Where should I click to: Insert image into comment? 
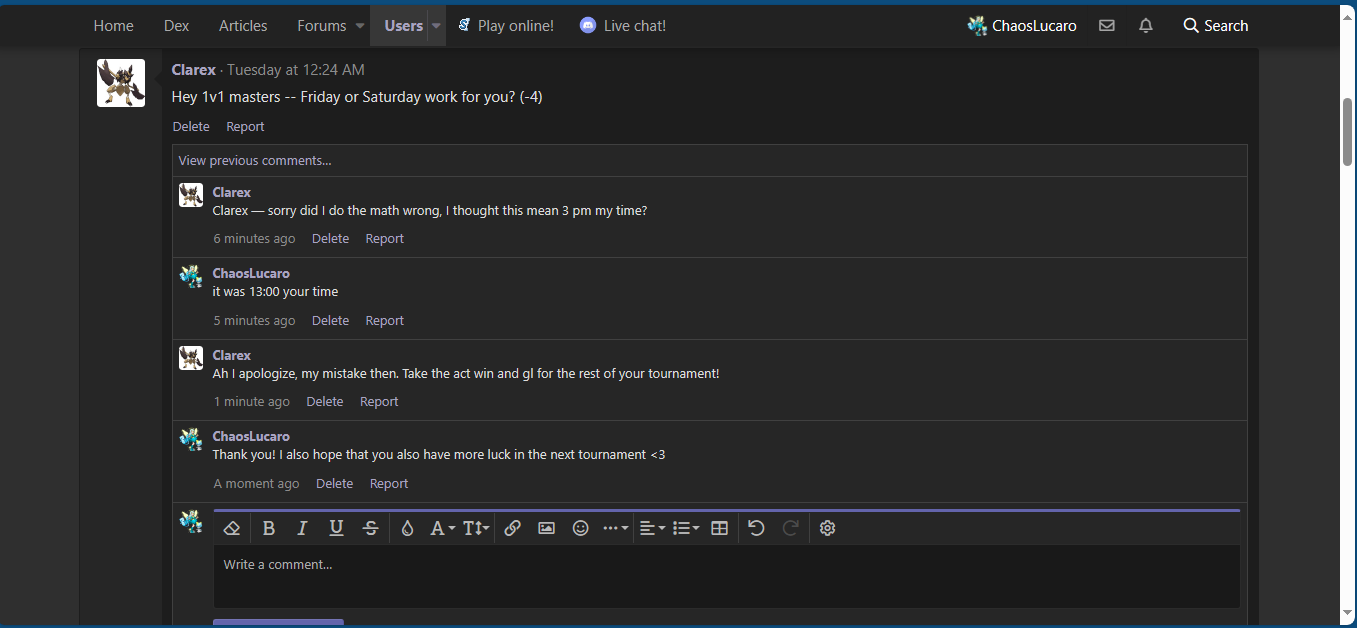(x=546, y=528)
